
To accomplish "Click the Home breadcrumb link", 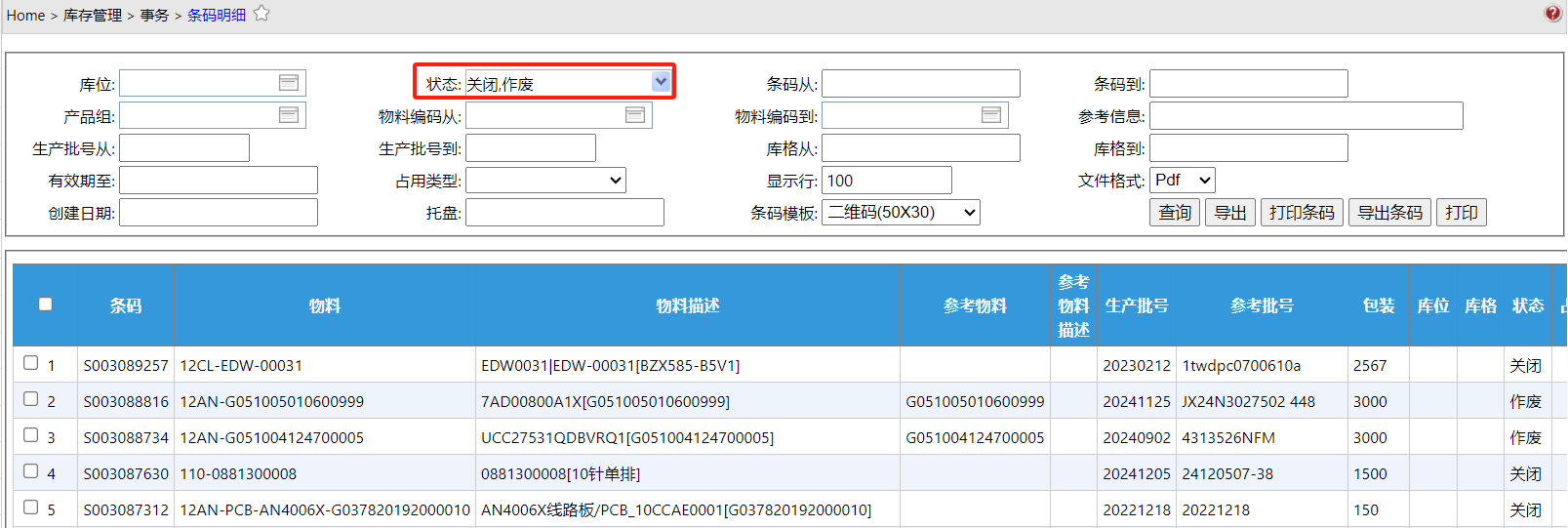I will coord(25,16).
